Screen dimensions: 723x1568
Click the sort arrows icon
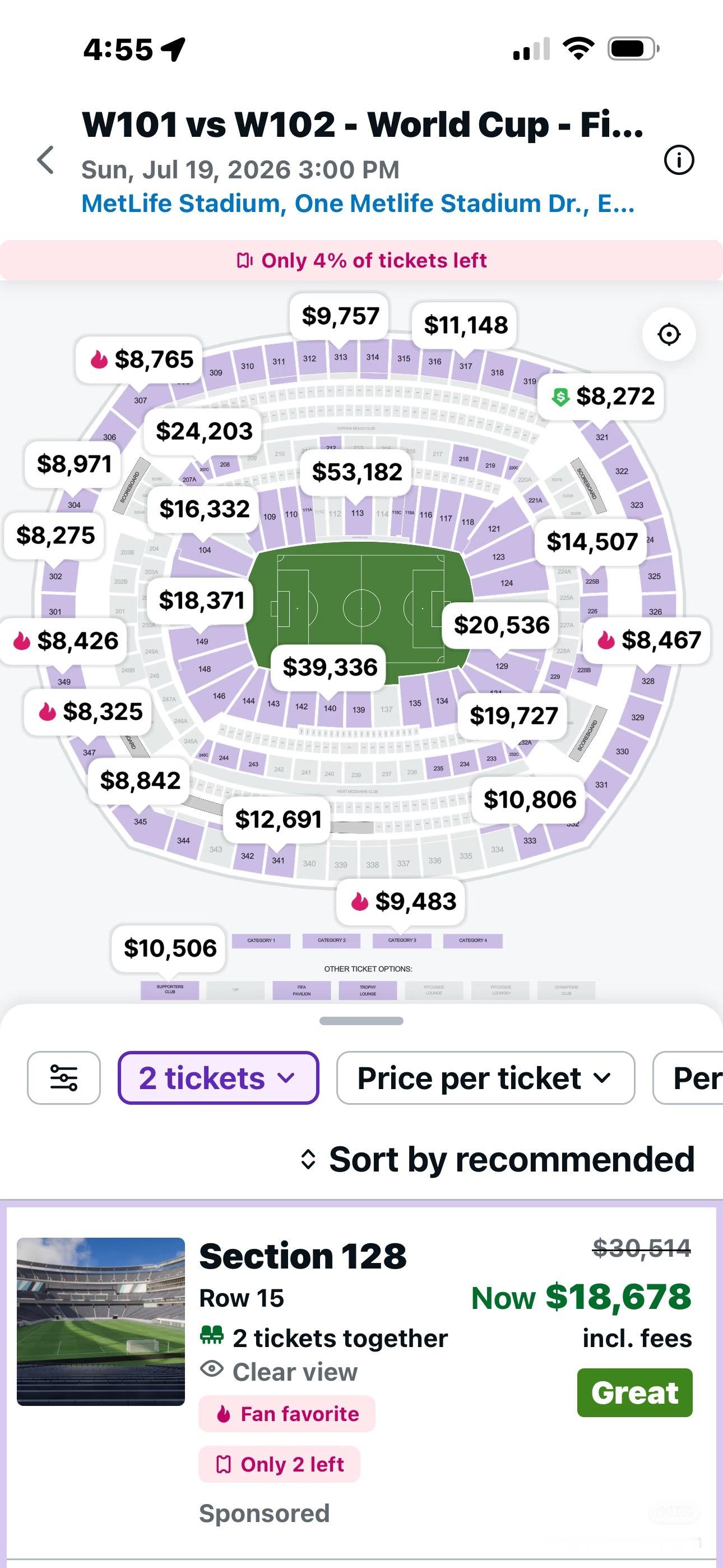click(x=309, y=1160)
